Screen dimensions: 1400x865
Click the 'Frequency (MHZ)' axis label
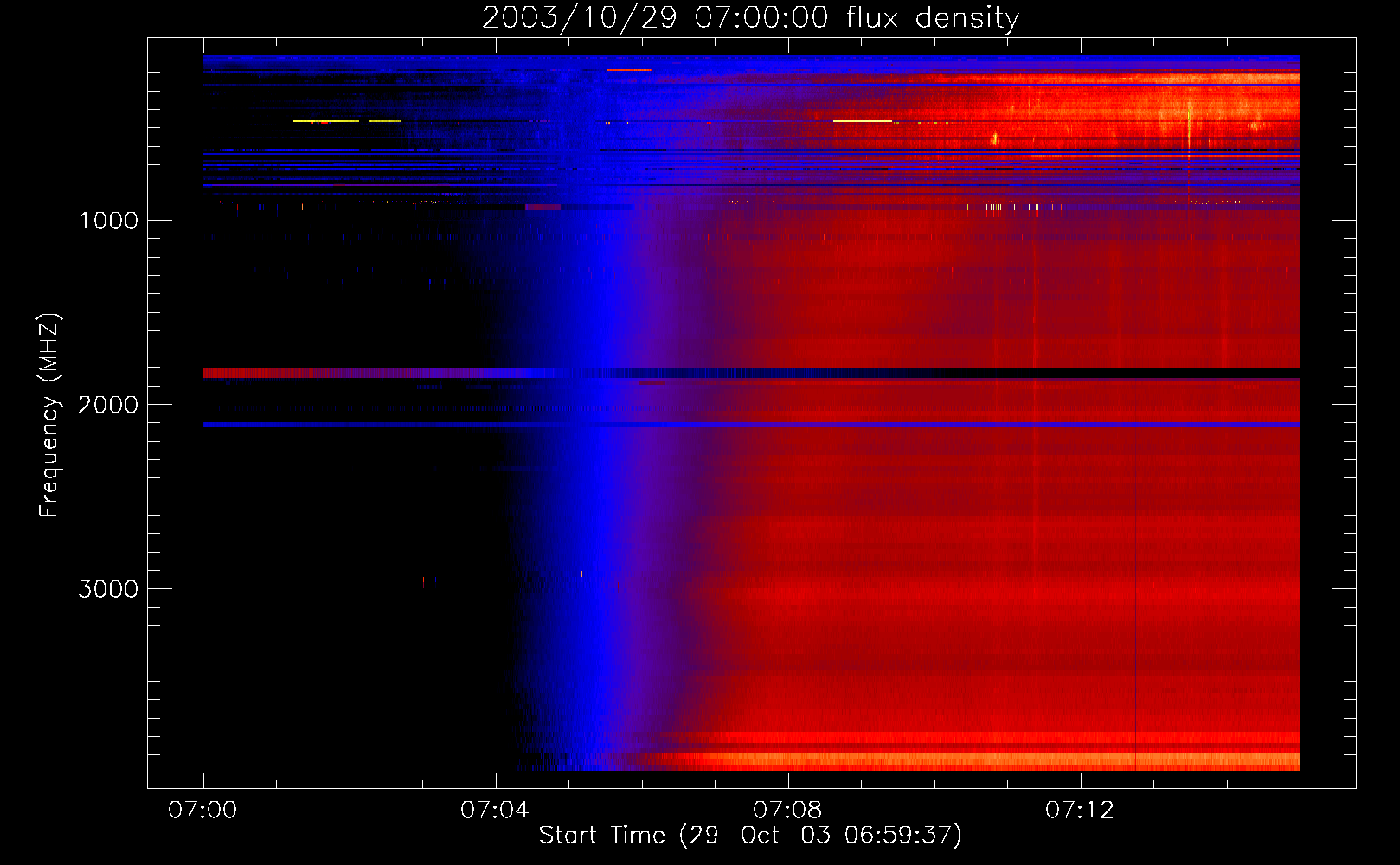[x=48, y=415]
